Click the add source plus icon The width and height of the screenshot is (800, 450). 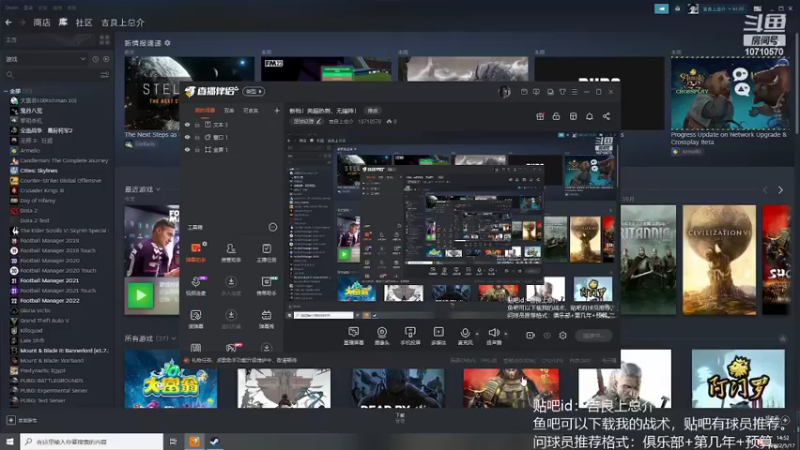277,110
